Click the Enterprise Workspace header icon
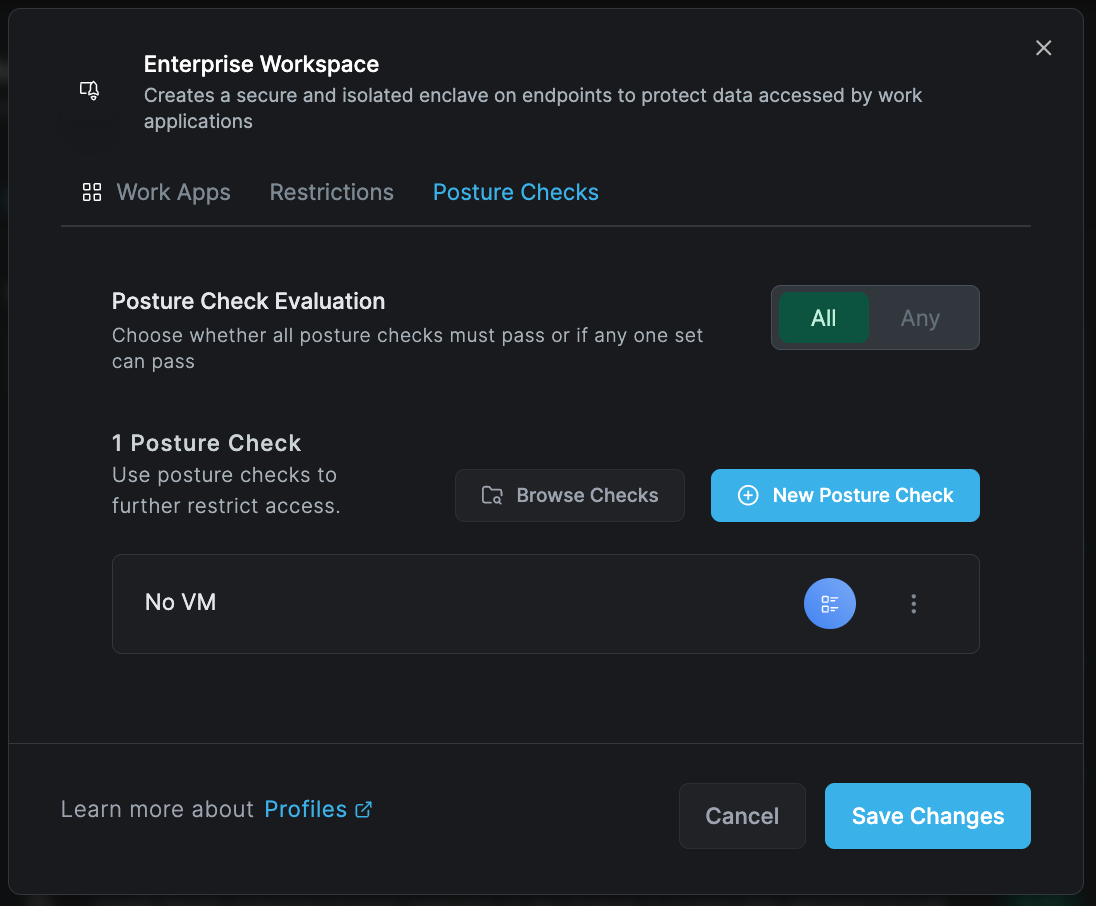The height and width of the screenshot is (906, 1096). [x=90, y=91]
